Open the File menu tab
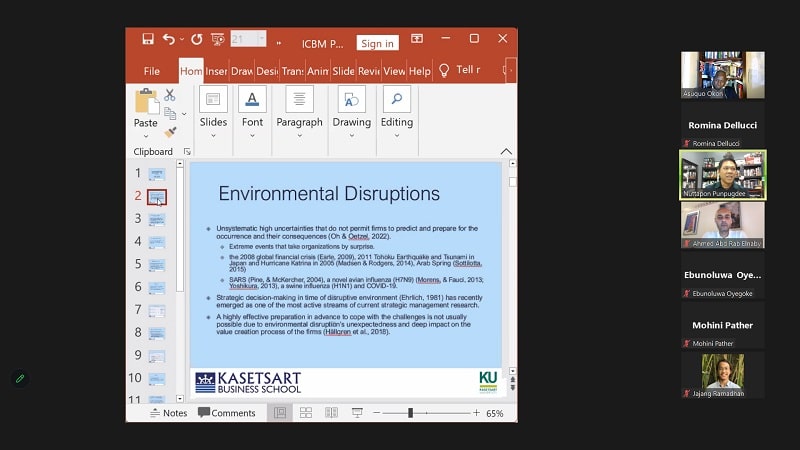 pos(152,71)
